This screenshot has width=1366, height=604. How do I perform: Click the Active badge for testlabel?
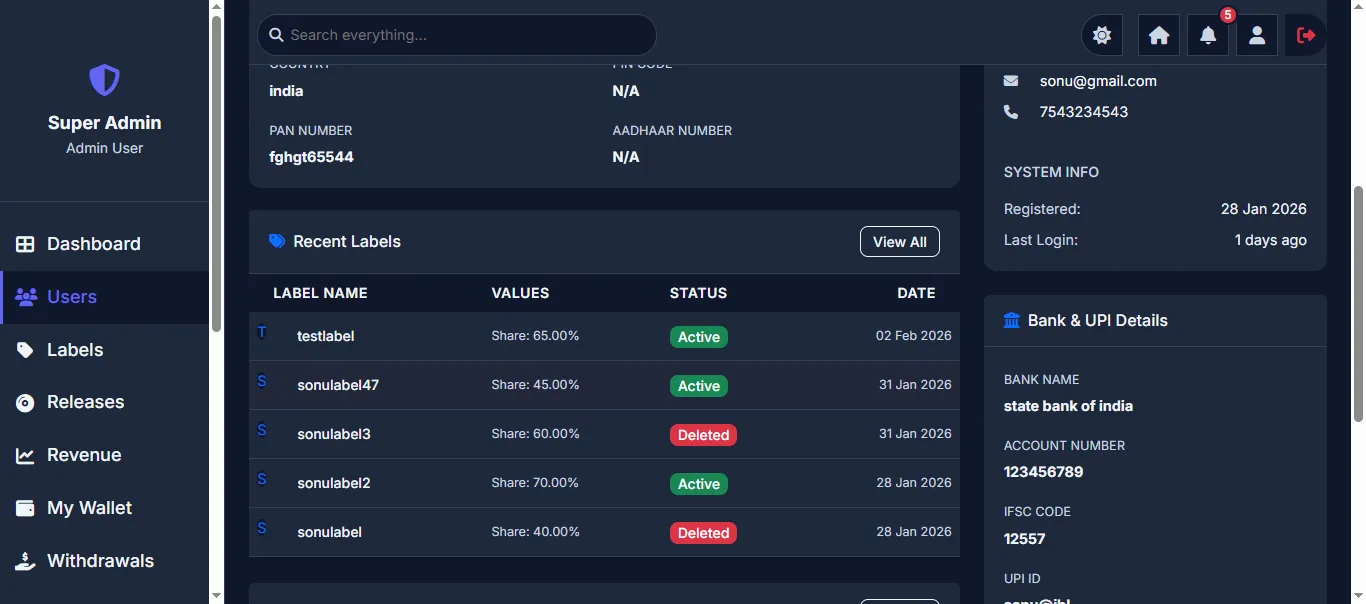coord(699,337)
